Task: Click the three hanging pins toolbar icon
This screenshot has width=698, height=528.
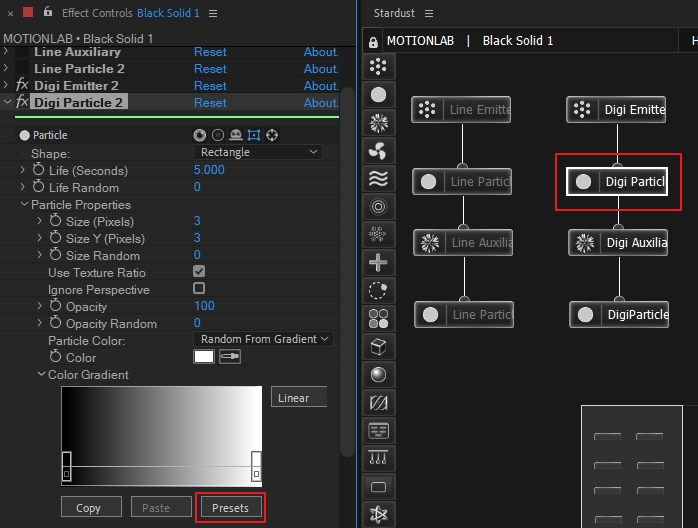Action: tap(378, 459)
